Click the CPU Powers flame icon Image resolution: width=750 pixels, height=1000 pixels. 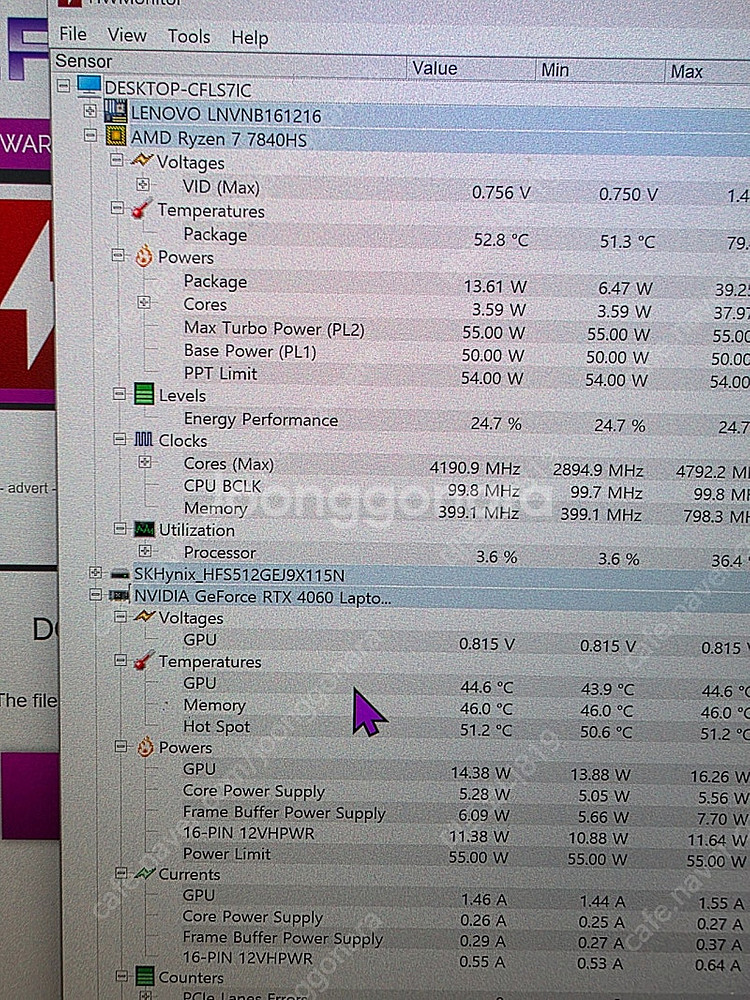144,255
